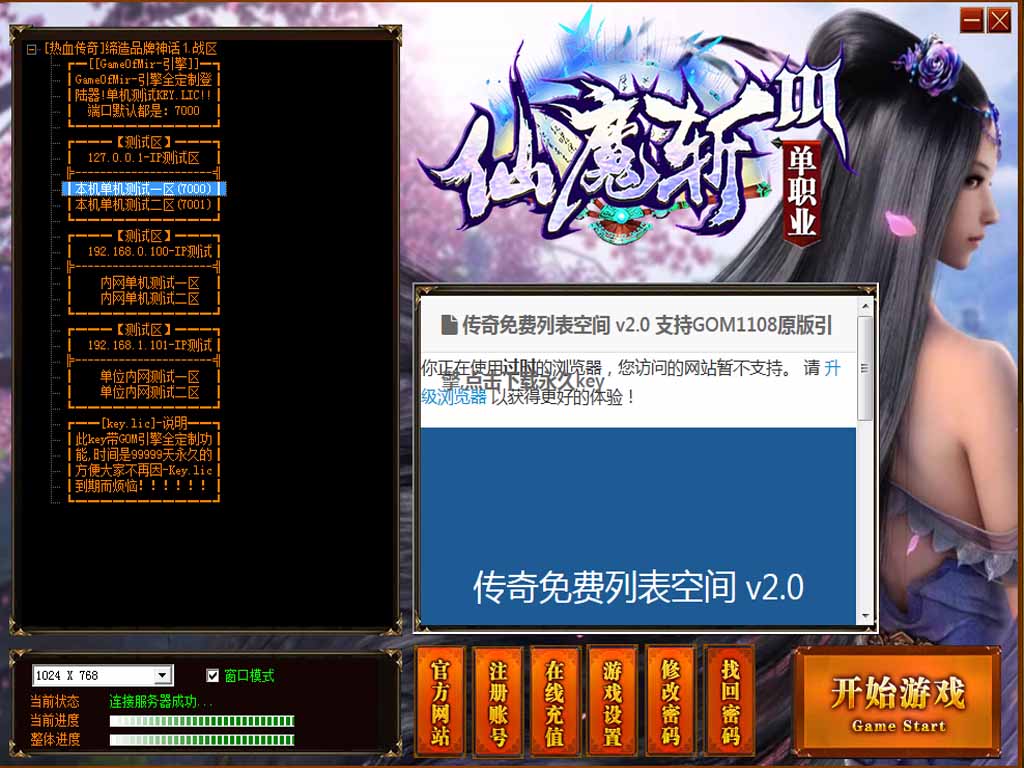
Task: Open 游戏设置 game settings
Action: tap(613, 701)
